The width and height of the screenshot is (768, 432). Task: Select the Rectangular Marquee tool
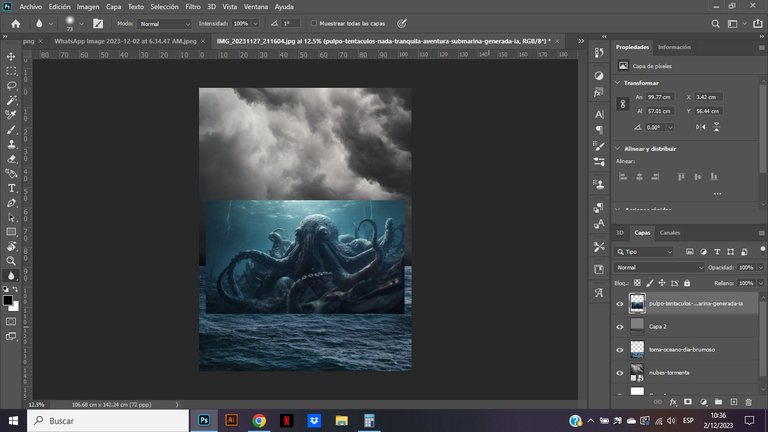click(11, 72)
